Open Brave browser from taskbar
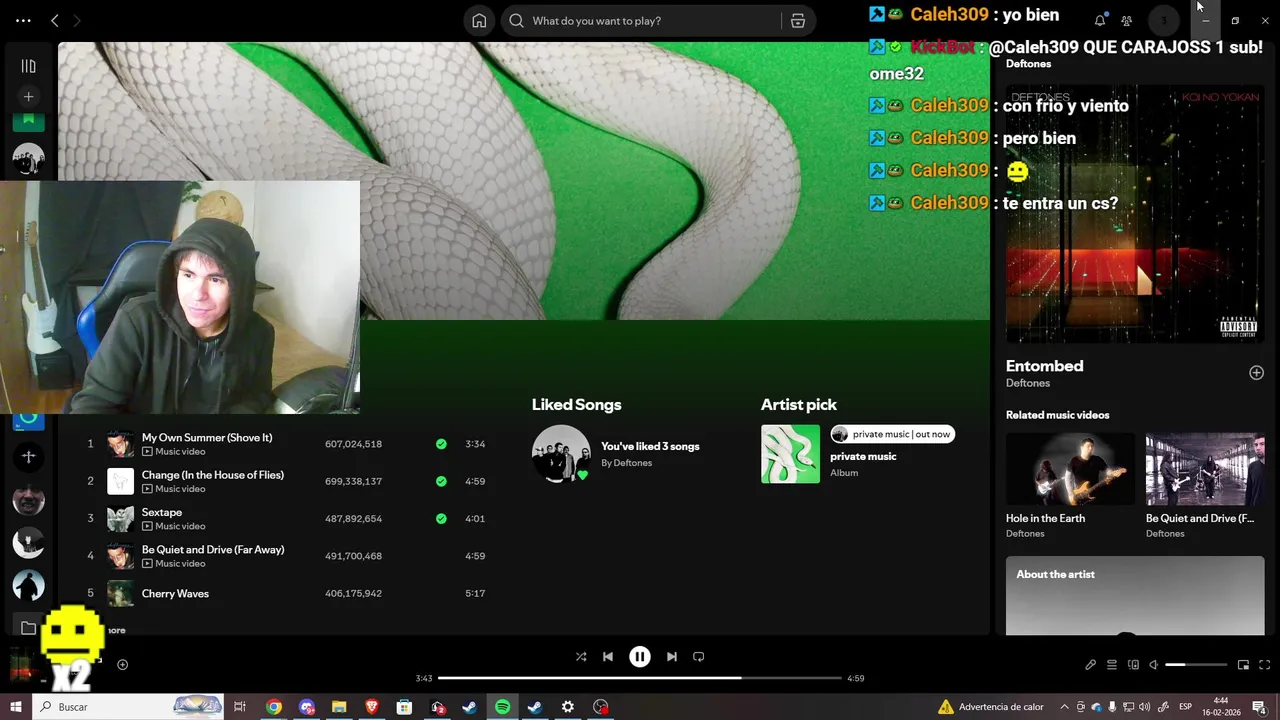1280x720 pixels. (372, 707)
